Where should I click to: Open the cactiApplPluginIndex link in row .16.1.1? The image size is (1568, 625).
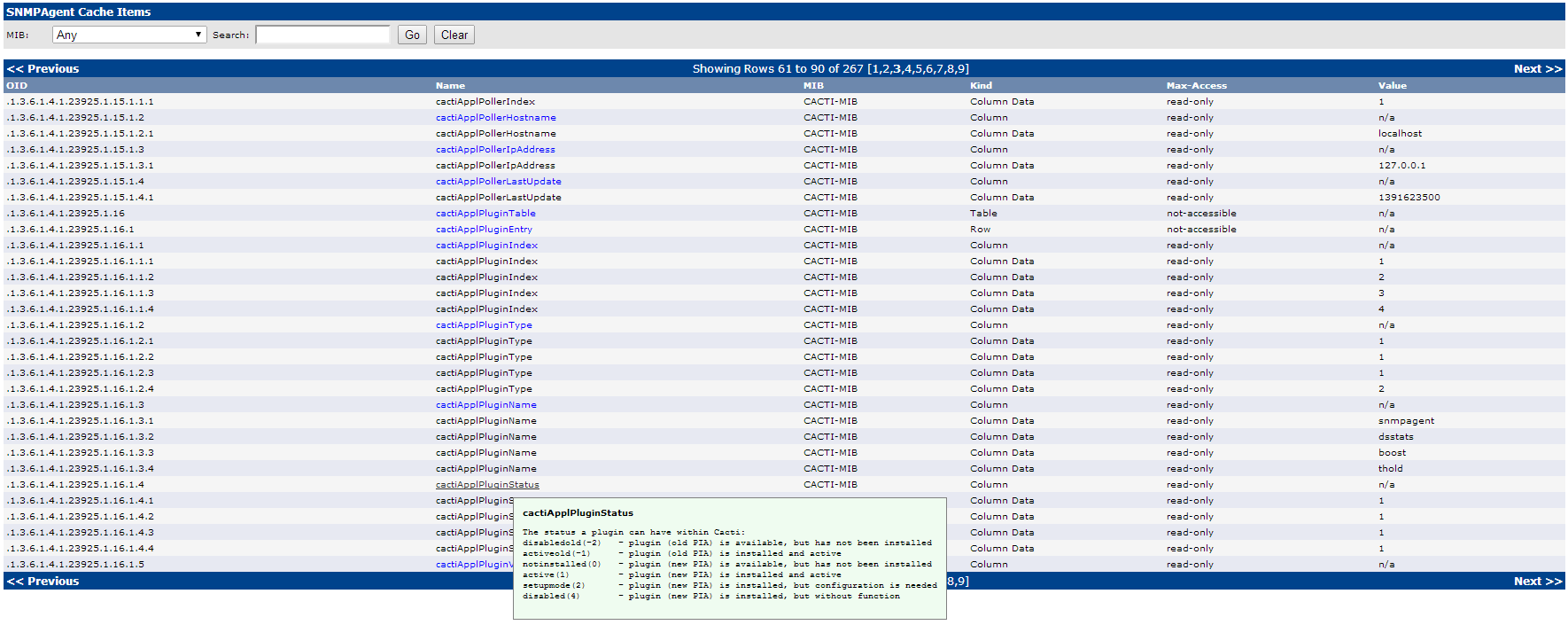[486, 246]
